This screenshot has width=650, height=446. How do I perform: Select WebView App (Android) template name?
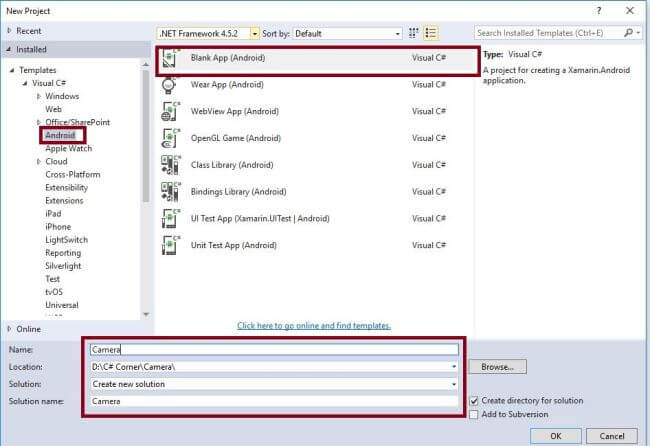click(235, 112)
